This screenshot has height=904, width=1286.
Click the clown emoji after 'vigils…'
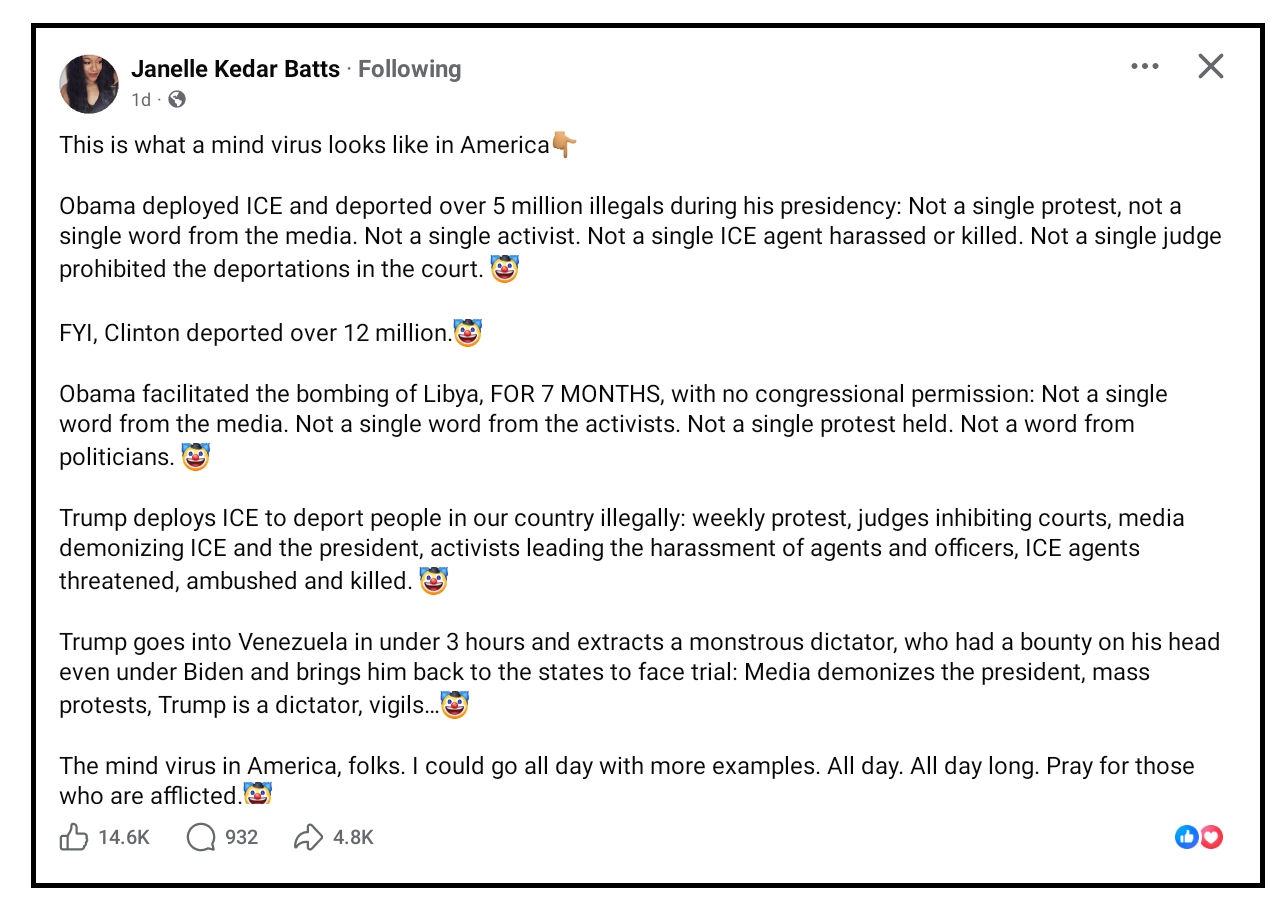click(x=455, y=705)
